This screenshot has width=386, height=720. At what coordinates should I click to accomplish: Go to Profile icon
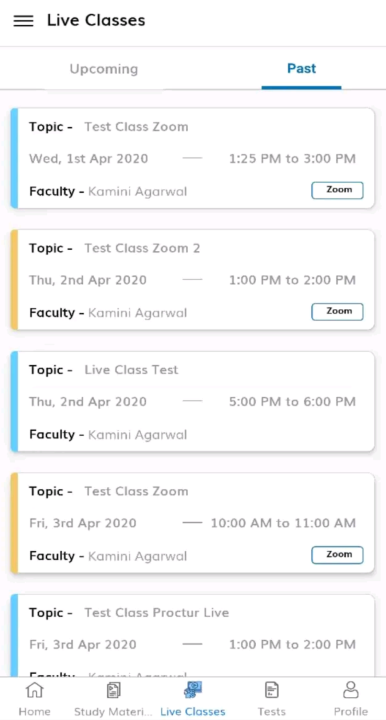click(351, 698)
